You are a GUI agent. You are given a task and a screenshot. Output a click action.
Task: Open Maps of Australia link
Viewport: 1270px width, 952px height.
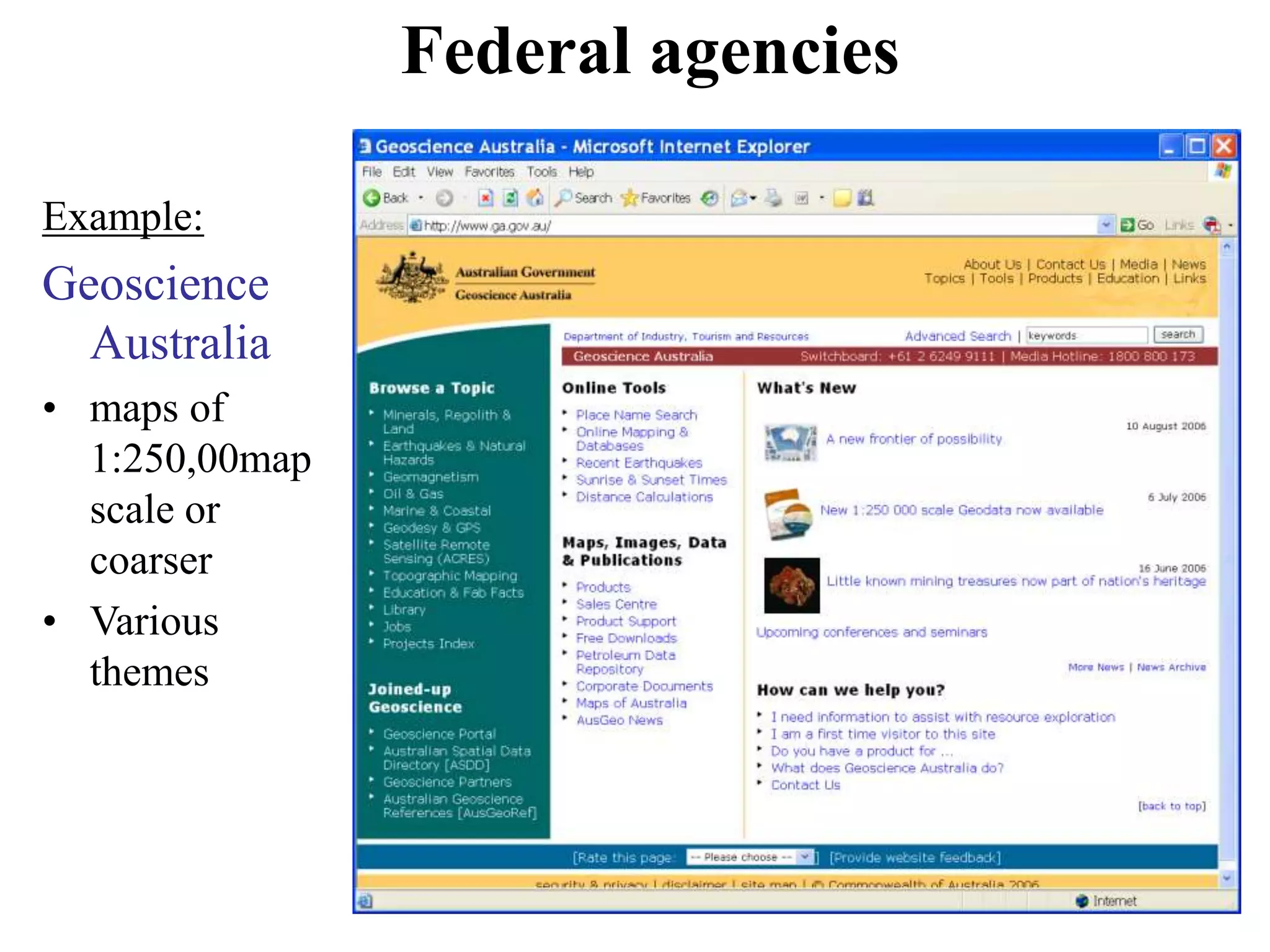[631, 703]
